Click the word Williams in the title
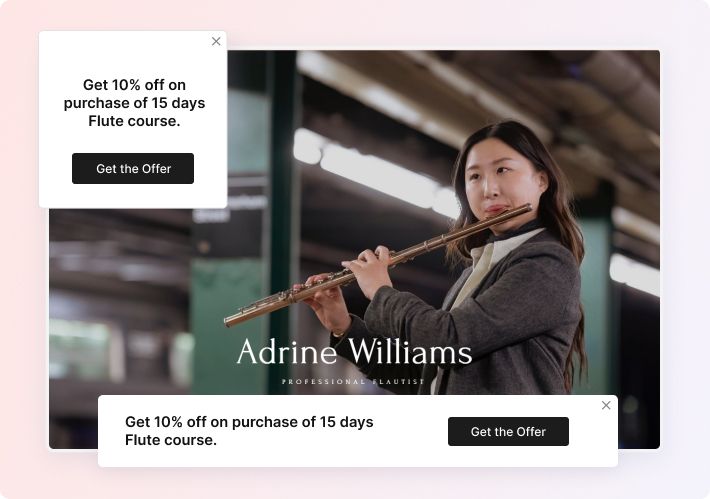Viewport: 710px width, 499px height. coord(410,351)
